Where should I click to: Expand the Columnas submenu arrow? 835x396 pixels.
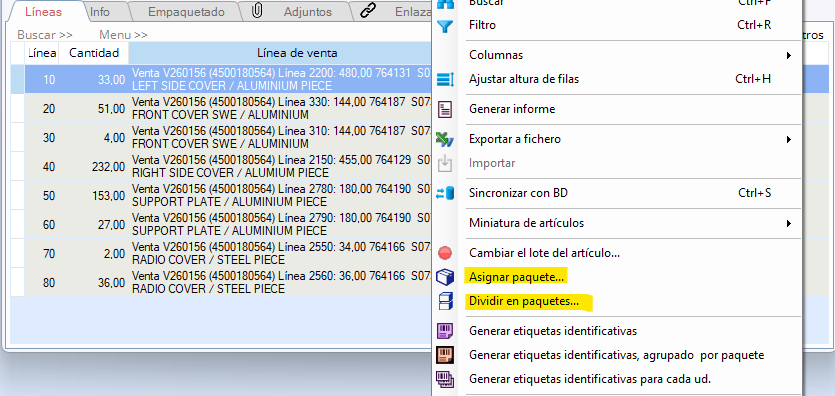[x=789, y=55]
